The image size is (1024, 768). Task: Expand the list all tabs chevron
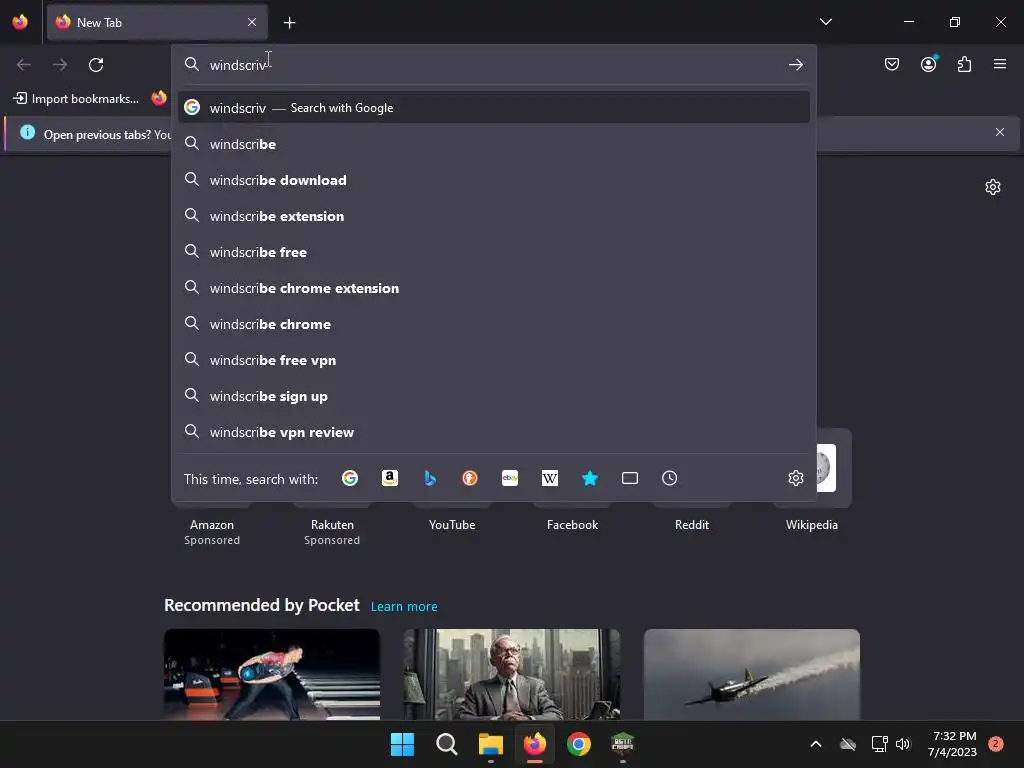826,22
